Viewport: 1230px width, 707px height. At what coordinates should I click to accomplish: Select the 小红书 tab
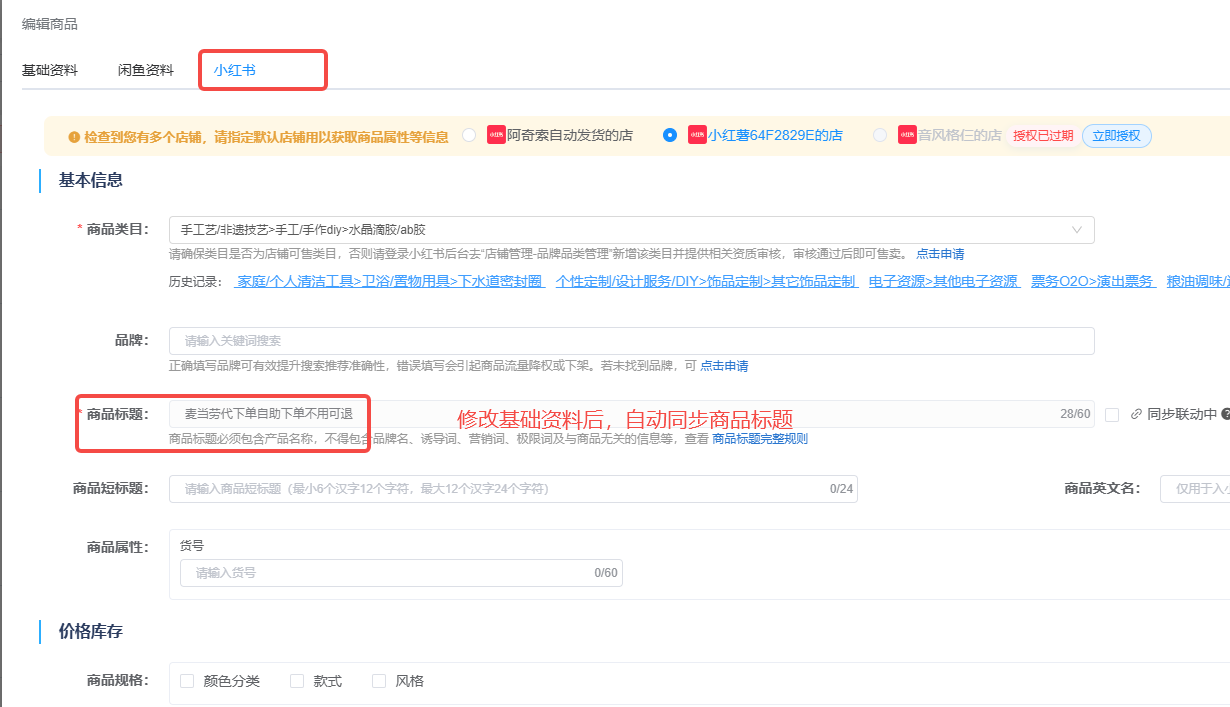pos(234,70)
